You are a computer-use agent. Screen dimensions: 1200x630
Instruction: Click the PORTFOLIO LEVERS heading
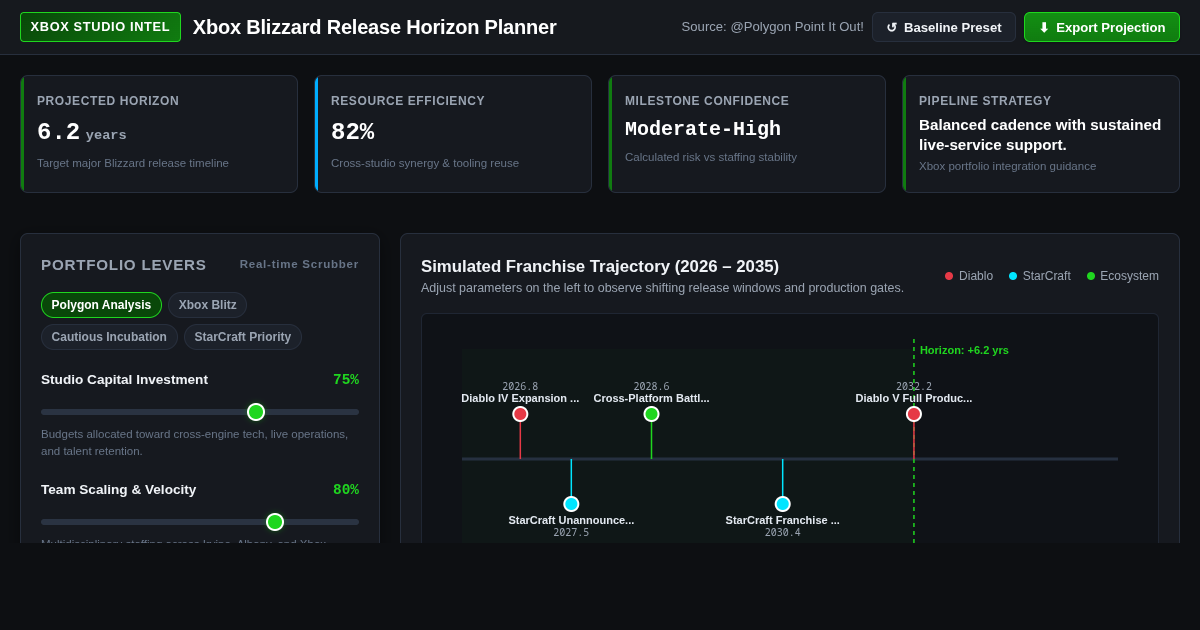[x=124, y=265]
